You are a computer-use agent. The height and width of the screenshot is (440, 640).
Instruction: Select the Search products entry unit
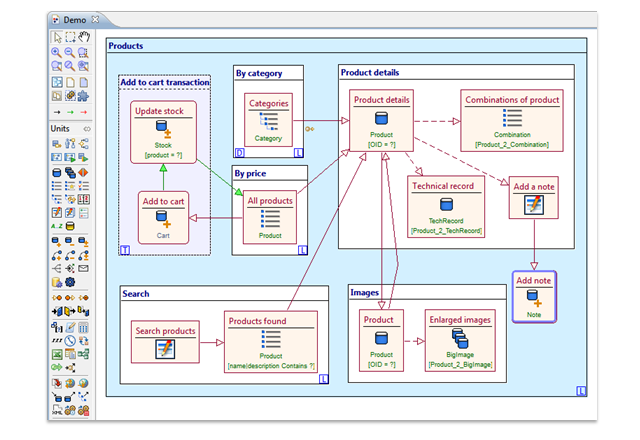coord(165,342)
